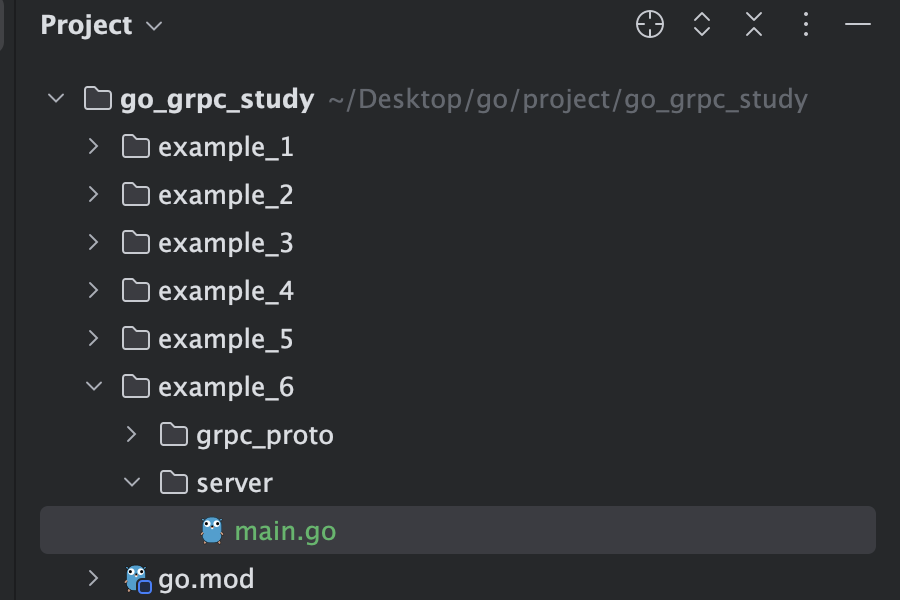
Task: Open the Project panel options kebab menu
Action: point(805,26)
